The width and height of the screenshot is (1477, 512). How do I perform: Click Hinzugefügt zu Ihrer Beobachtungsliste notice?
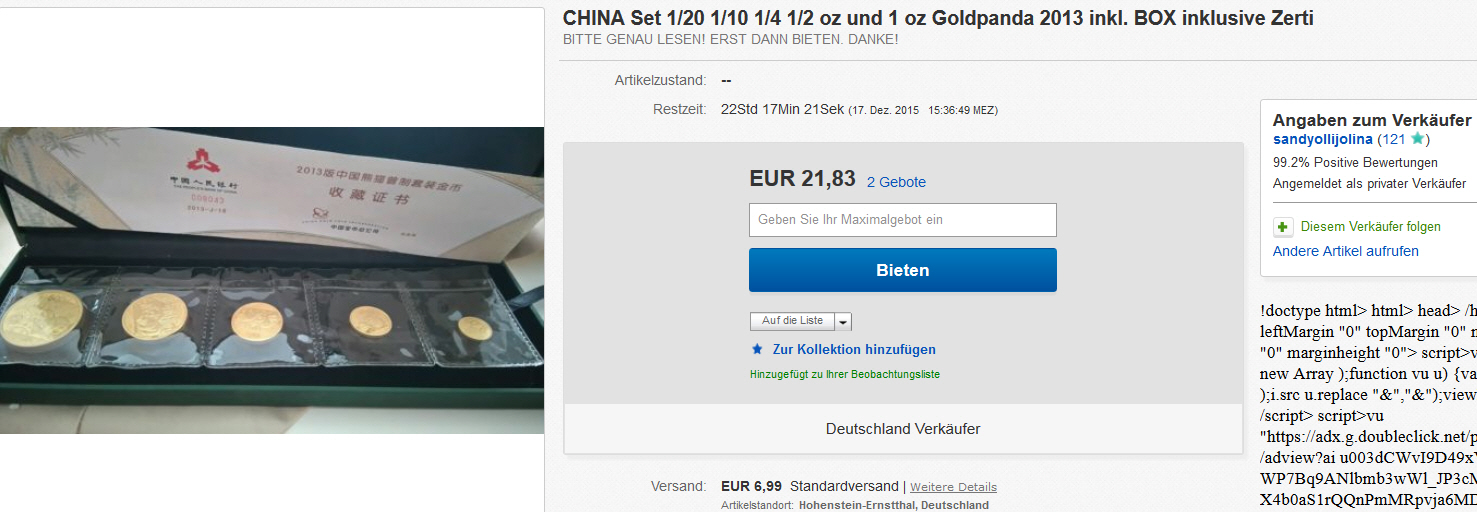click(844, 374)
